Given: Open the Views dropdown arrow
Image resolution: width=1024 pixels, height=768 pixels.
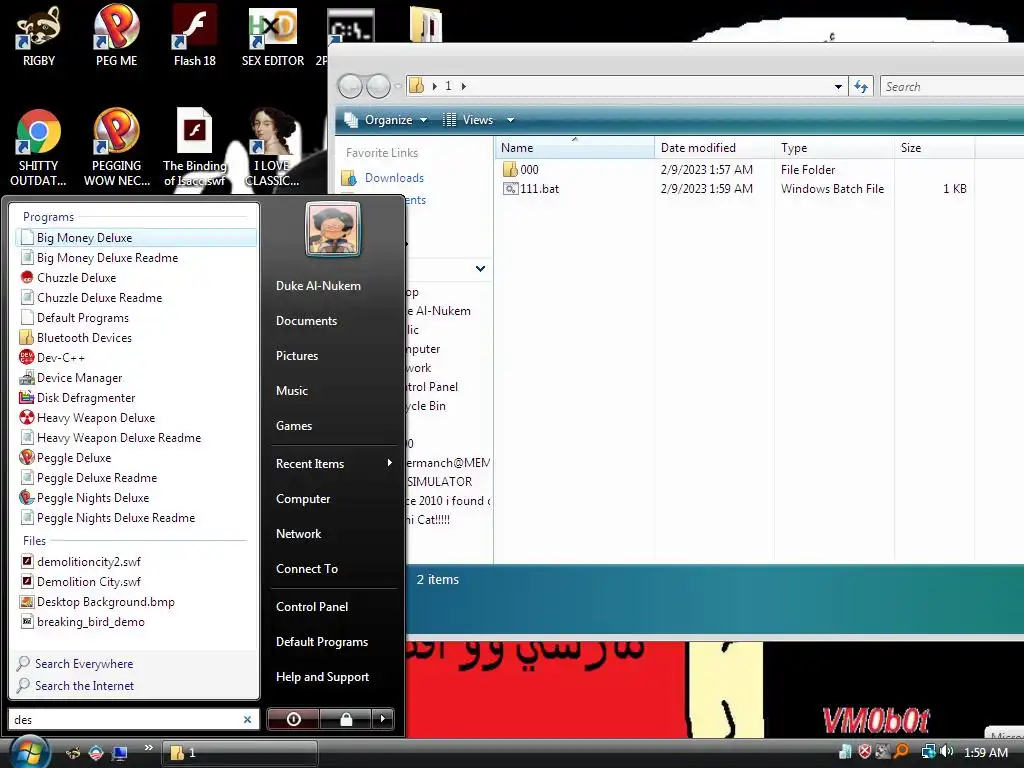Looking at the screenshot, I should pos(511,120).
